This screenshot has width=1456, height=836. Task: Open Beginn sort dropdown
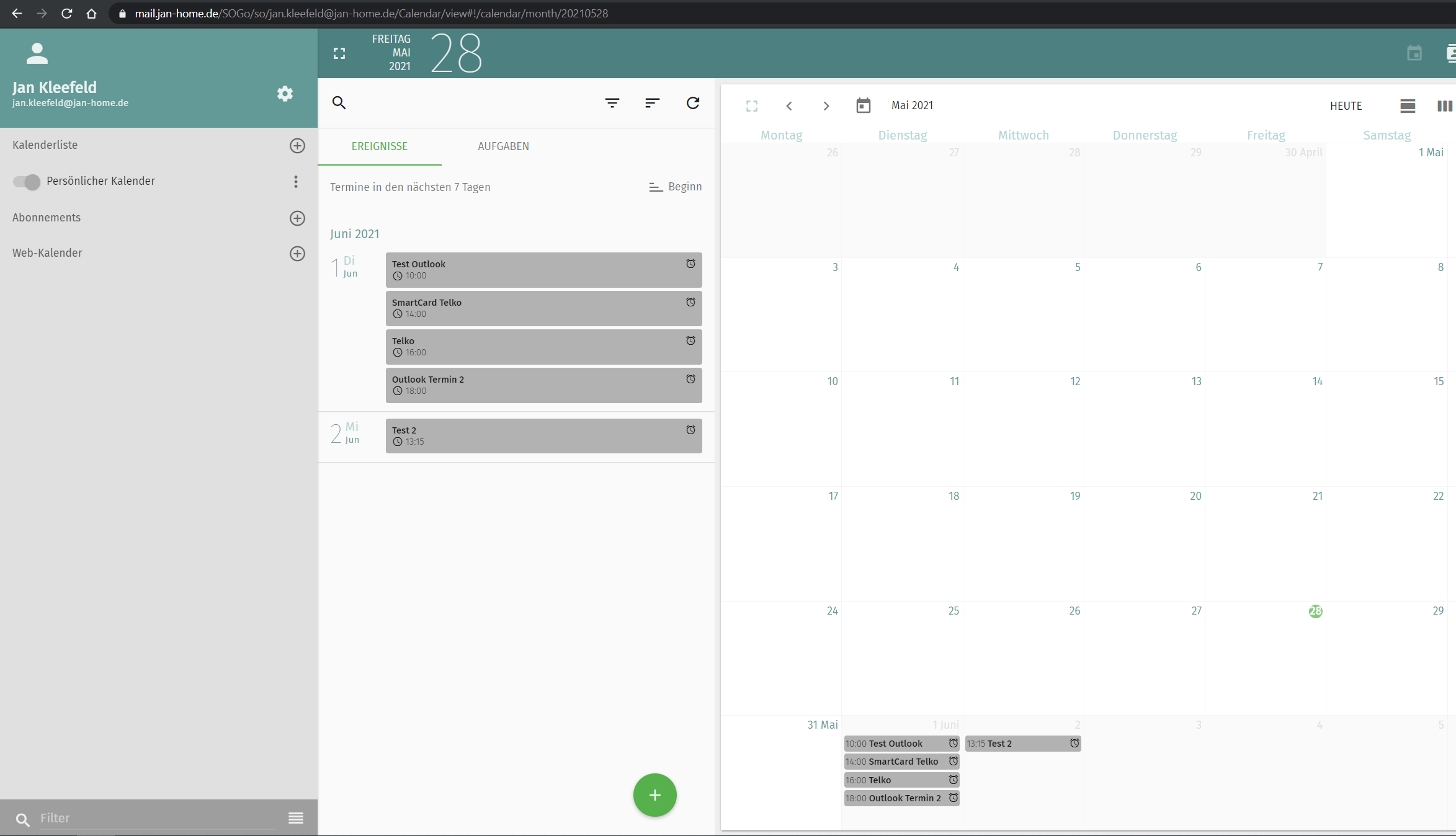pos(675,187)
